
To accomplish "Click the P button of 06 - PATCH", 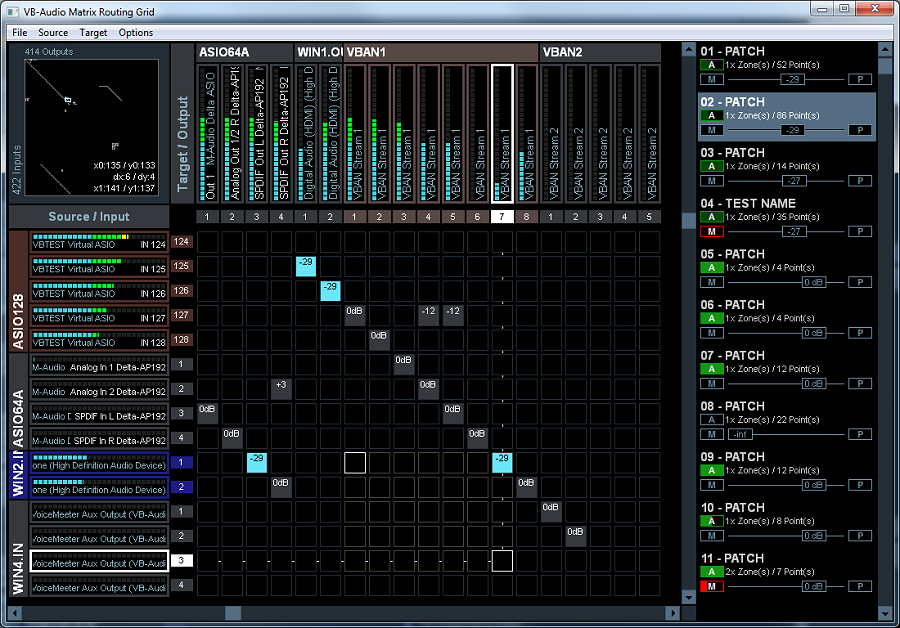I will pyautogui.click(x=860, y=333).
